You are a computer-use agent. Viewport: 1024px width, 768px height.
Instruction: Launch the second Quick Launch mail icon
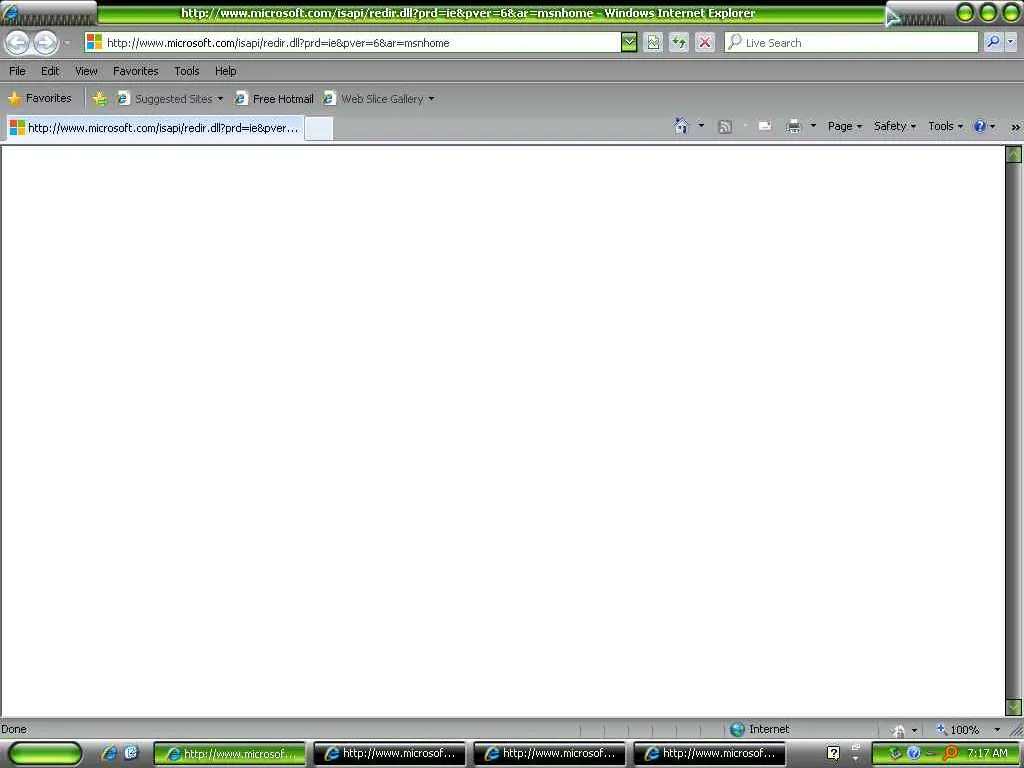[131, 753]
